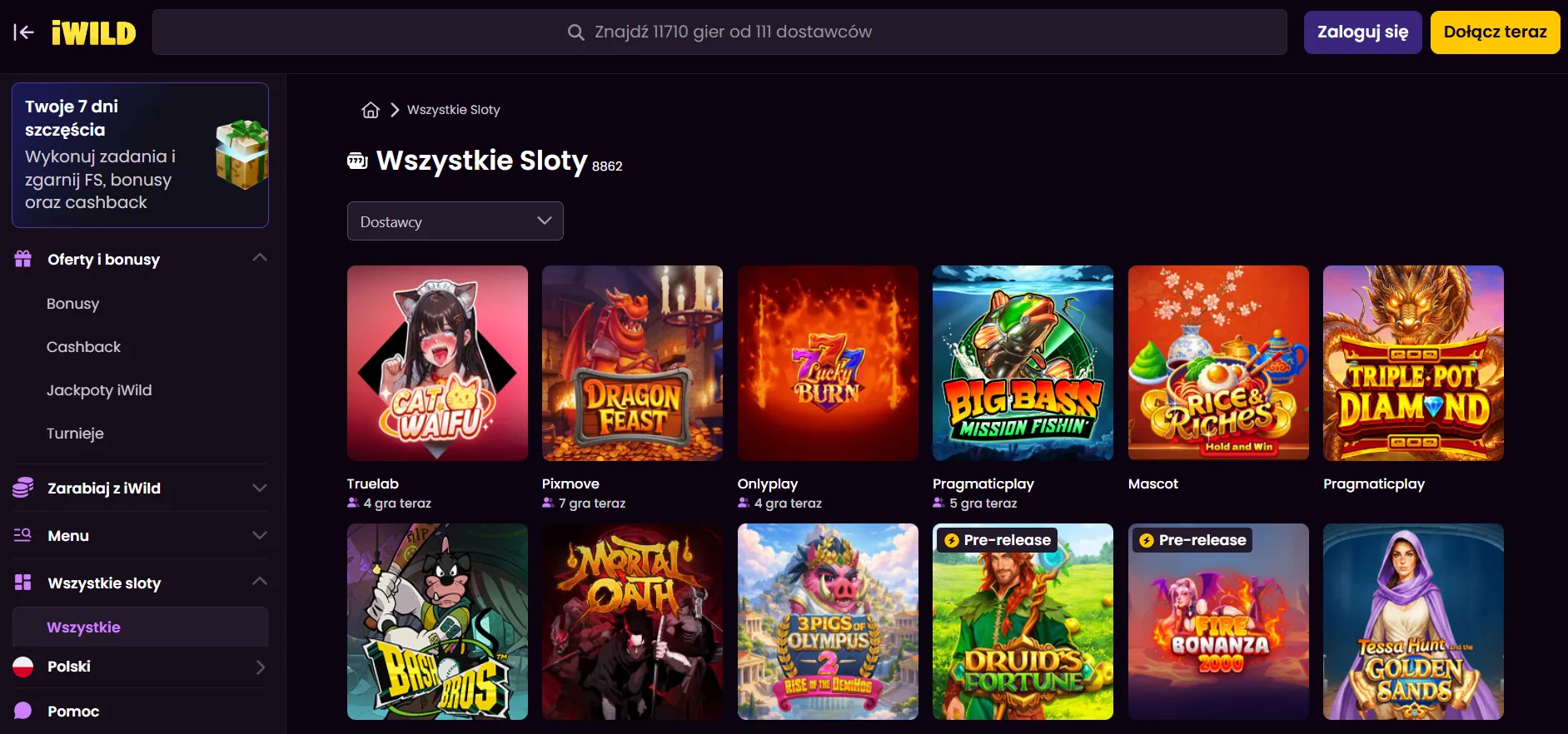Click Pre-release badge on Fire Bonanza 2000
Viewport: 1568px width, 734px height.
[x=1192, y=540]
